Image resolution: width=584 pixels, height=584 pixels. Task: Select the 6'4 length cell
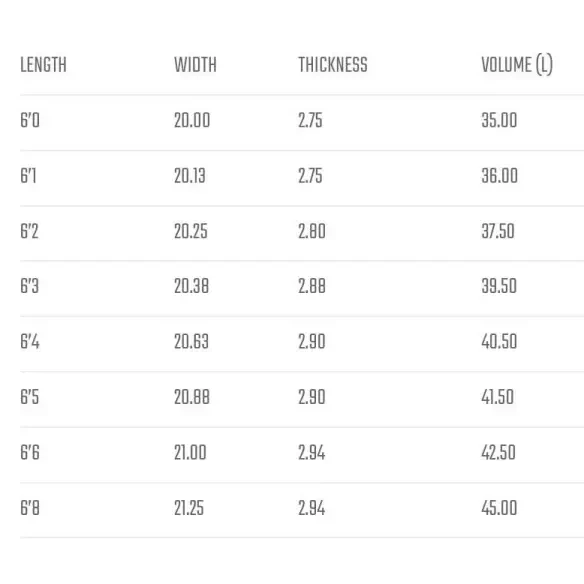pyautogui.click(x=30, y=342)
